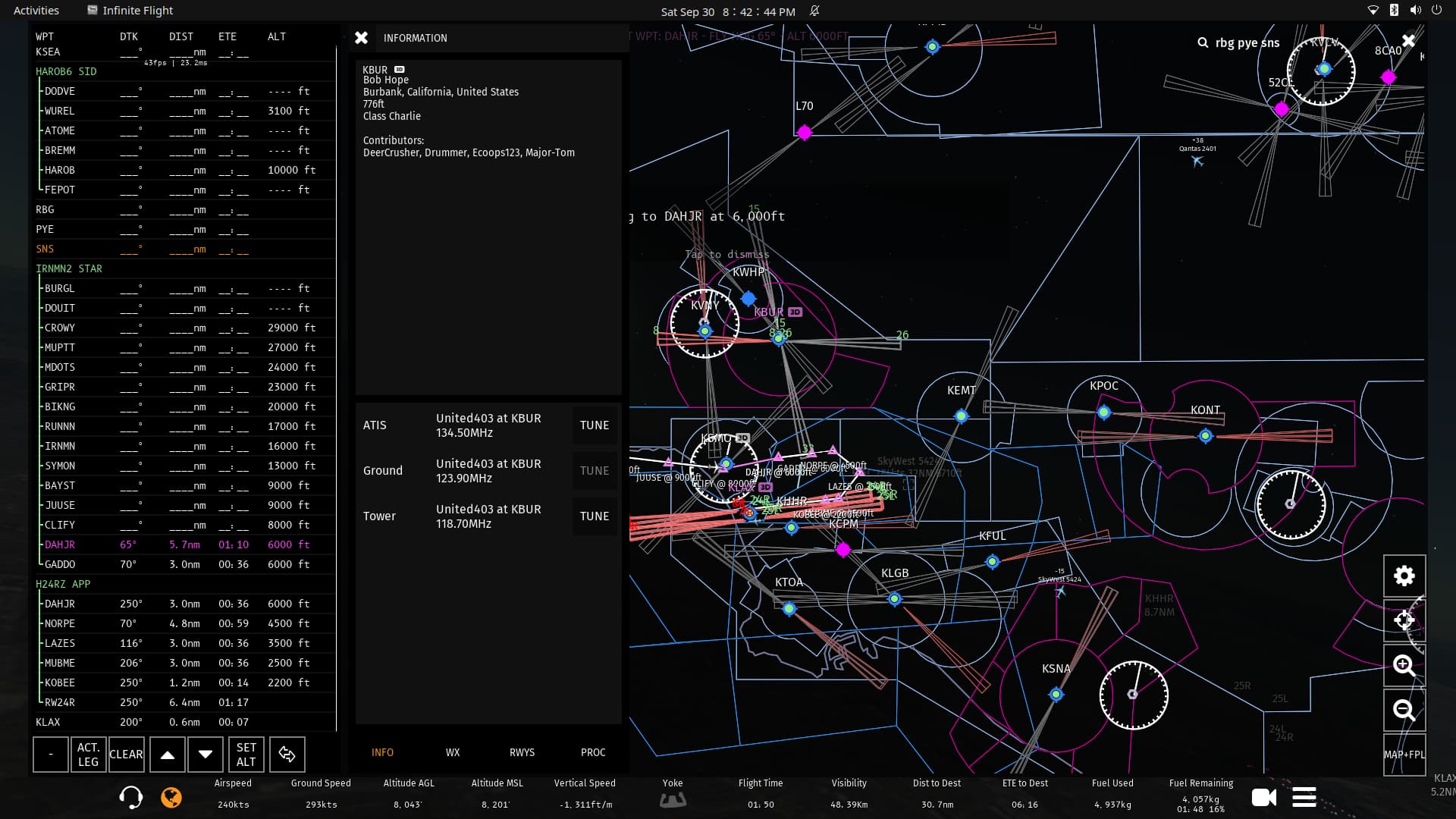Toggle autopilot yoke indicator

(x=673, y=799)
